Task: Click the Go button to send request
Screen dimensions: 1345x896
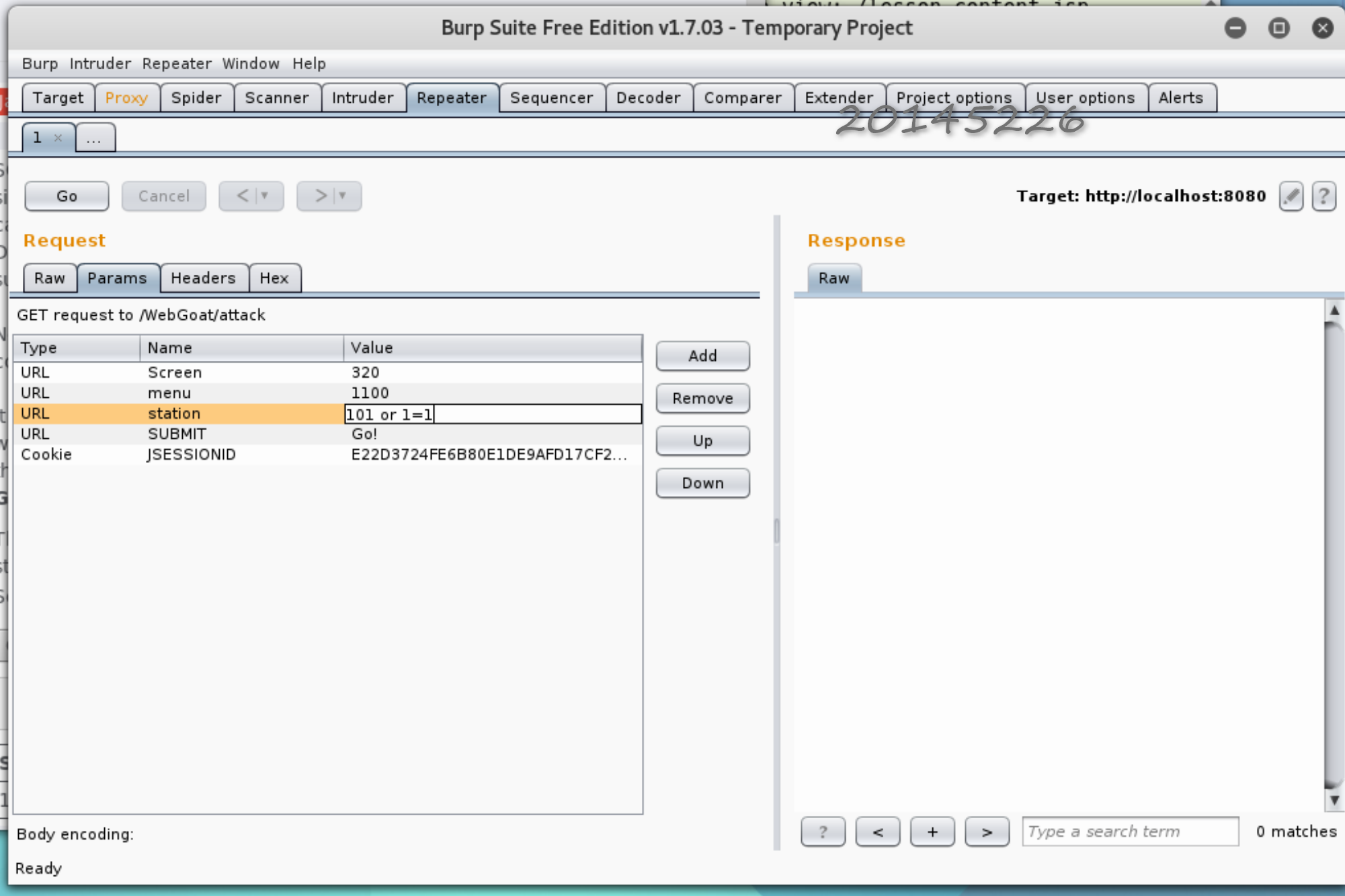Action: (x=67, y=196)
